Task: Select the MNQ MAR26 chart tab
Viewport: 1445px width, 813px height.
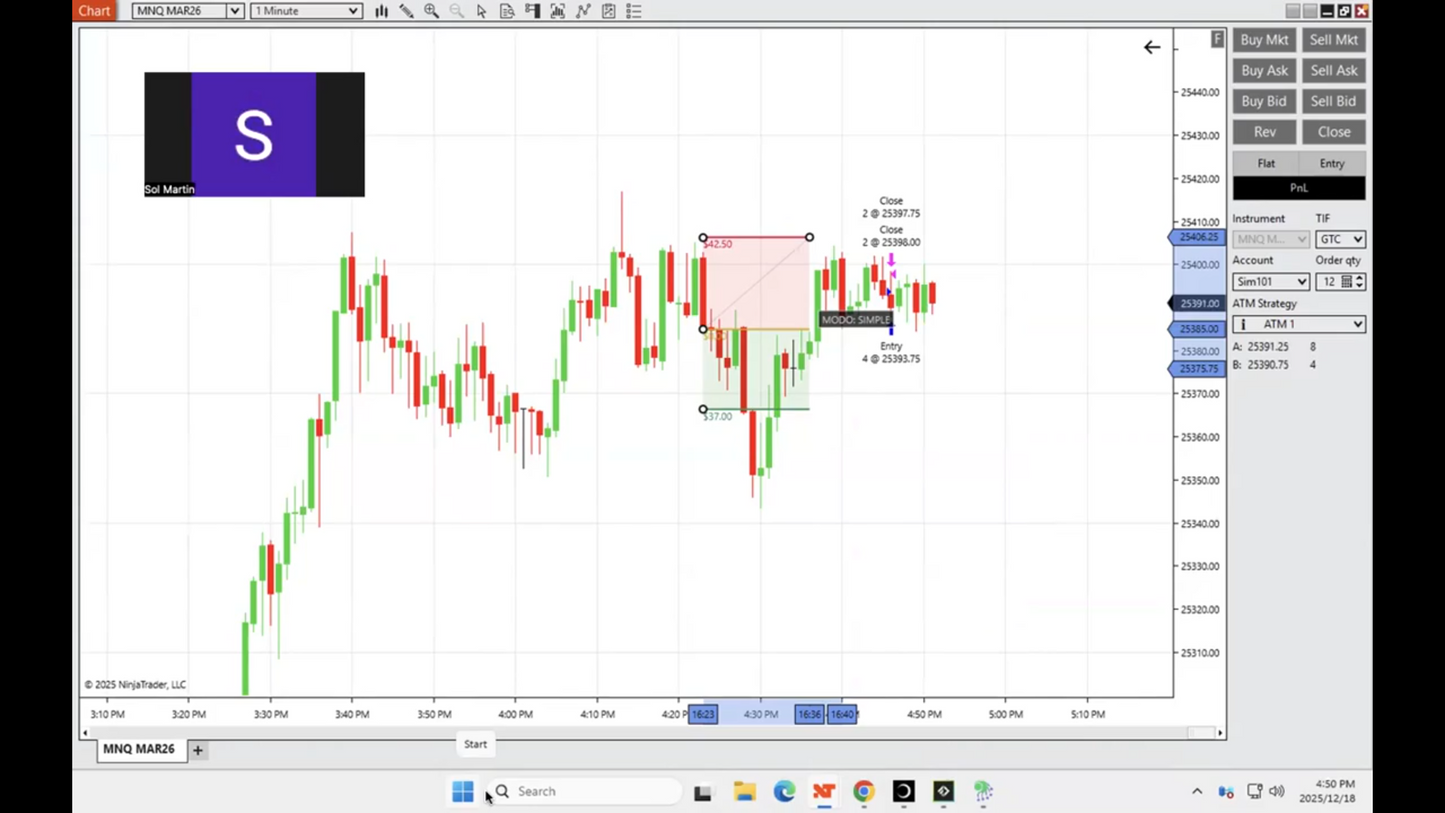Action: tap(139, 749)
